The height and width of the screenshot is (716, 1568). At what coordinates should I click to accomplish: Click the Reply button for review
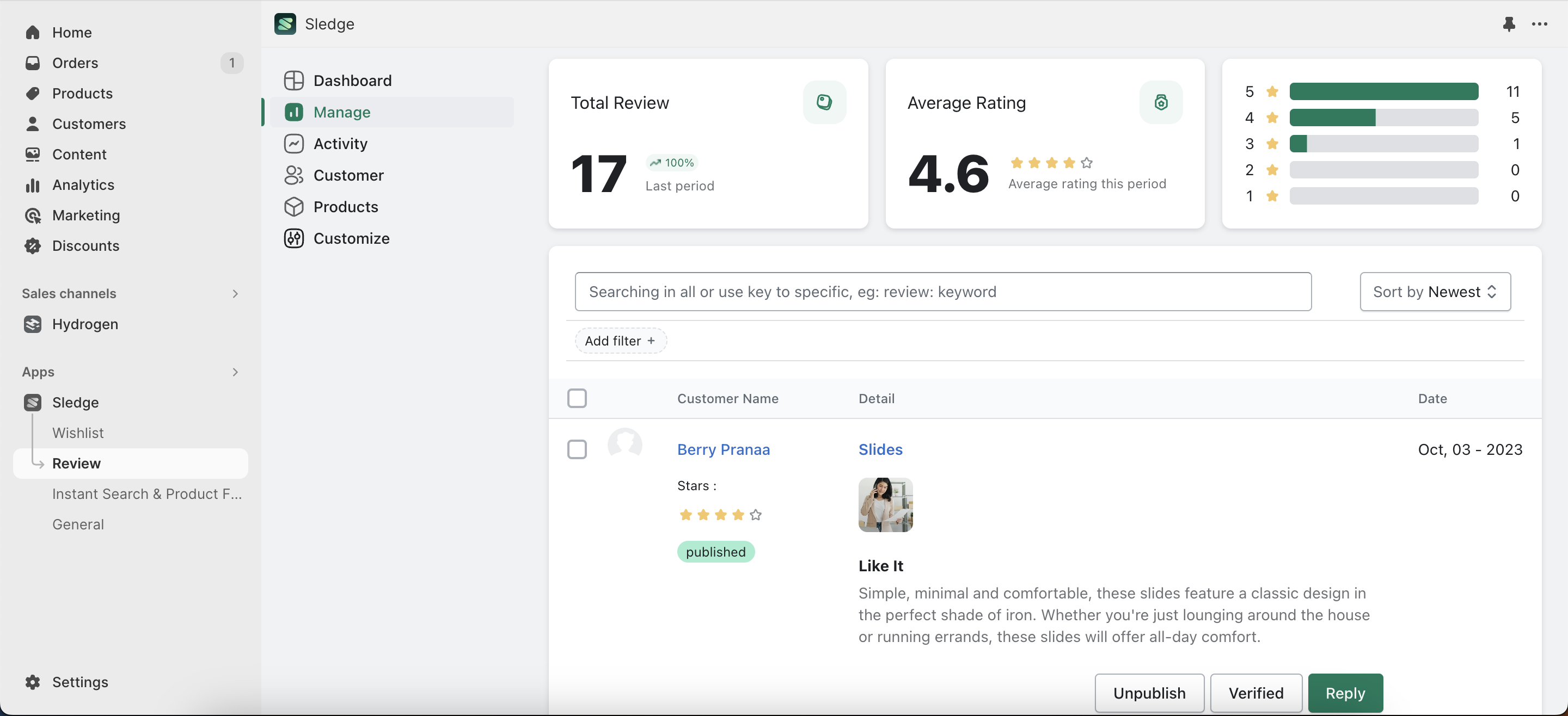pyautogui.click(x=1345, y=692)
